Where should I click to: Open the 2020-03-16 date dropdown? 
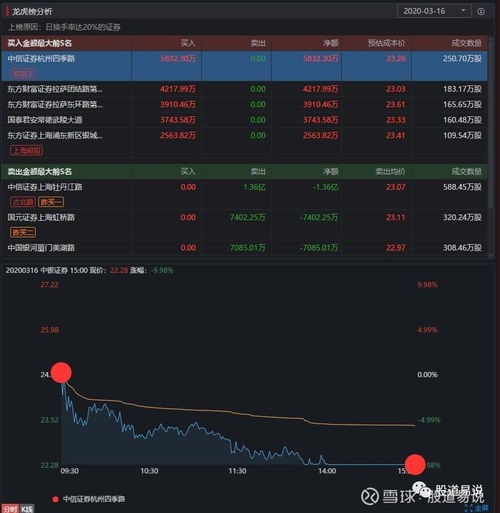(434, 11)
